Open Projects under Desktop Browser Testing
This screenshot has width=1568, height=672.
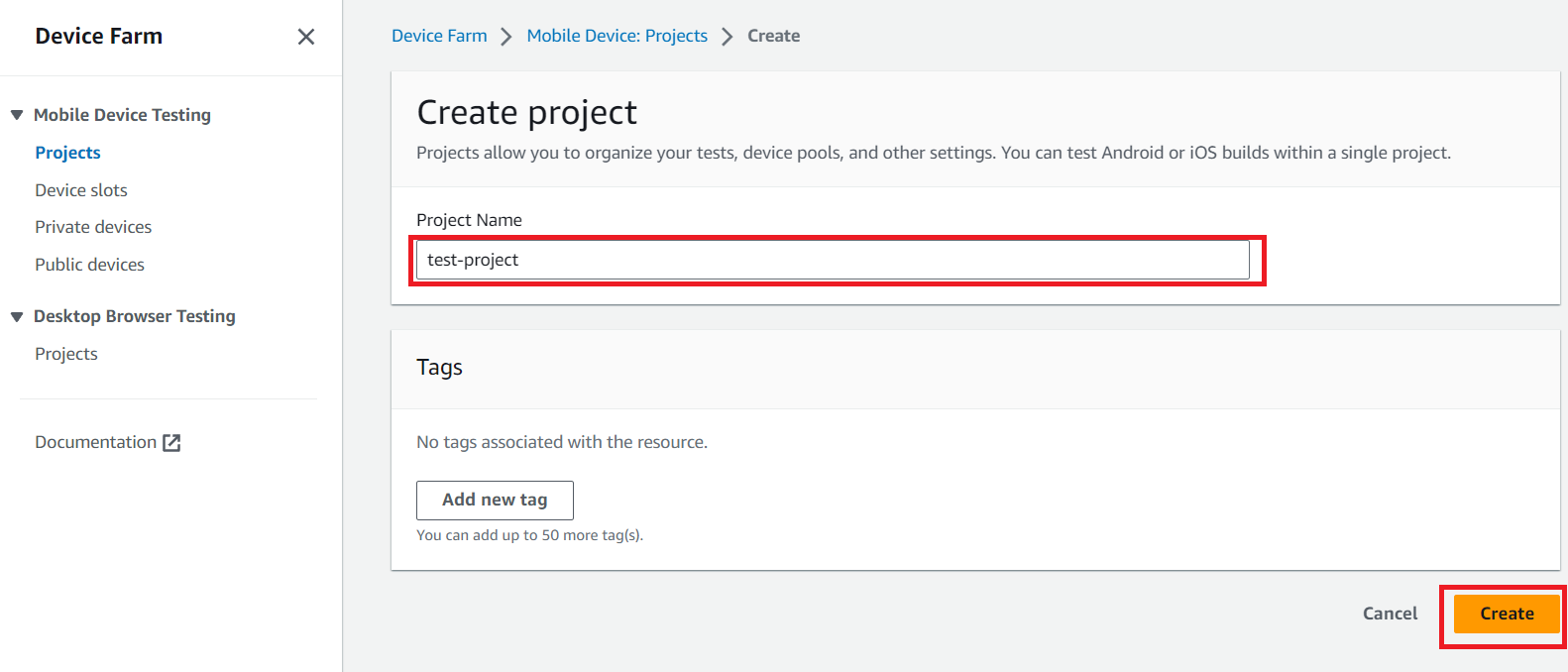[66, 354]
